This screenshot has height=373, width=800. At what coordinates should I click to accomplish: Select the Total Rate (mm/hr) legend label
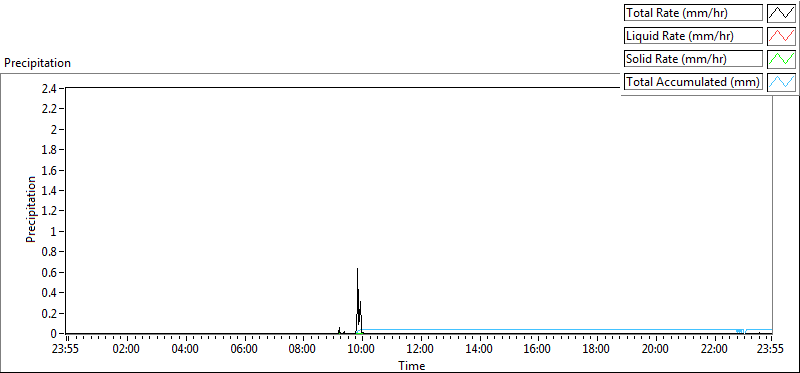694,13
